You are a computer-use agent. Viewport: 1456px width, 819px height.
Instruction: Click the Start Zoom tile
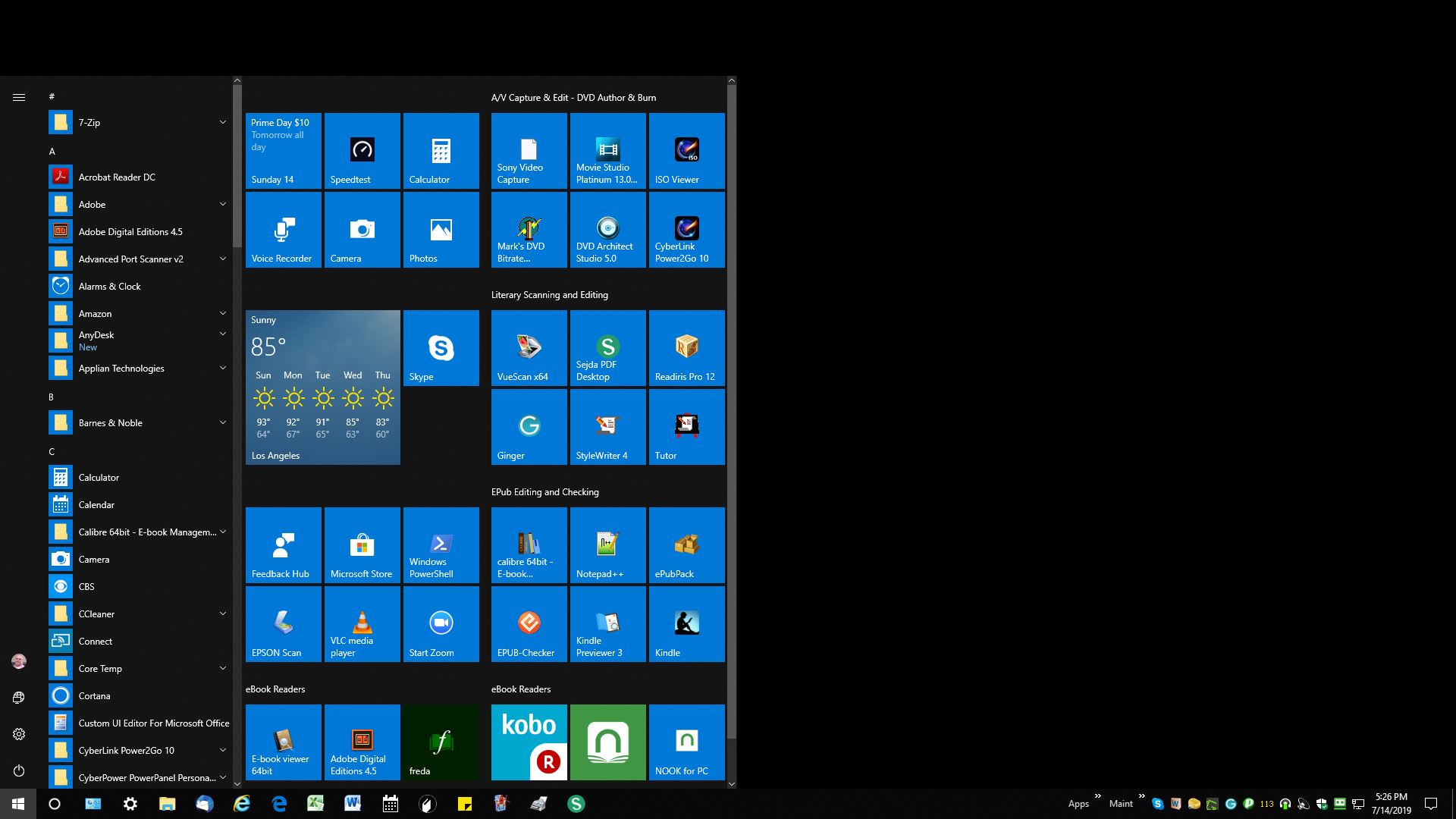[441, 624]
